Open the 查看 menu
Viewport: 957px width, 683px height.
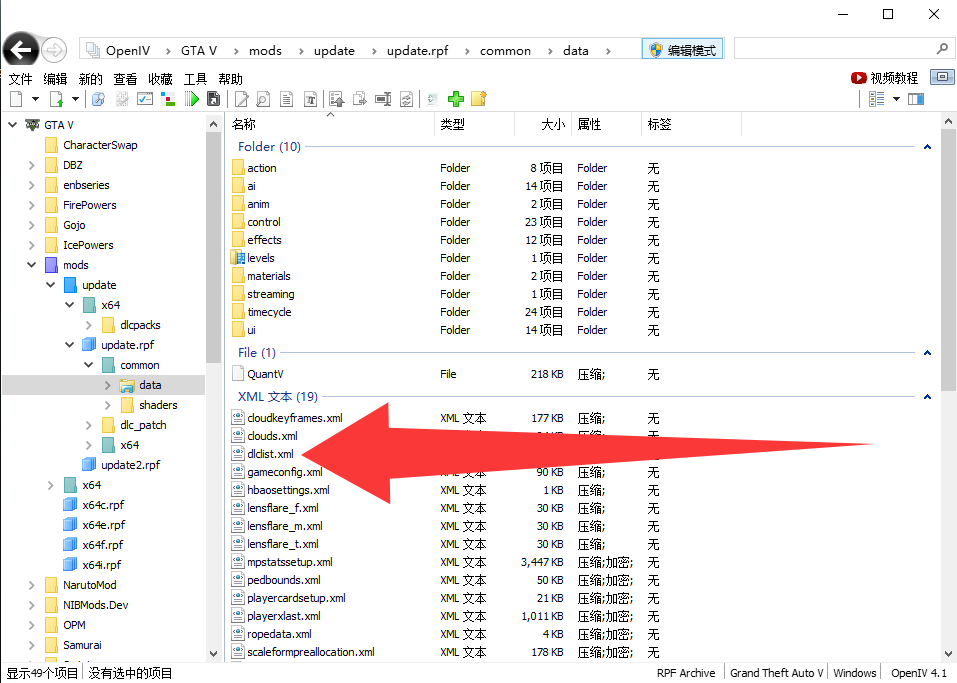tap(125, 79)
